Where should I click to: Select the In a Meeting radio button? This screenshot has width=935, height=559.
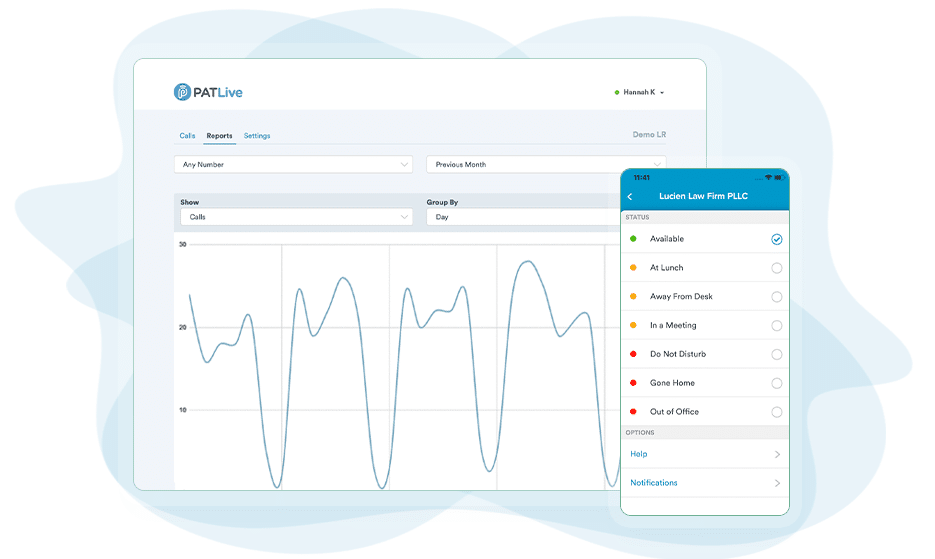776,326
